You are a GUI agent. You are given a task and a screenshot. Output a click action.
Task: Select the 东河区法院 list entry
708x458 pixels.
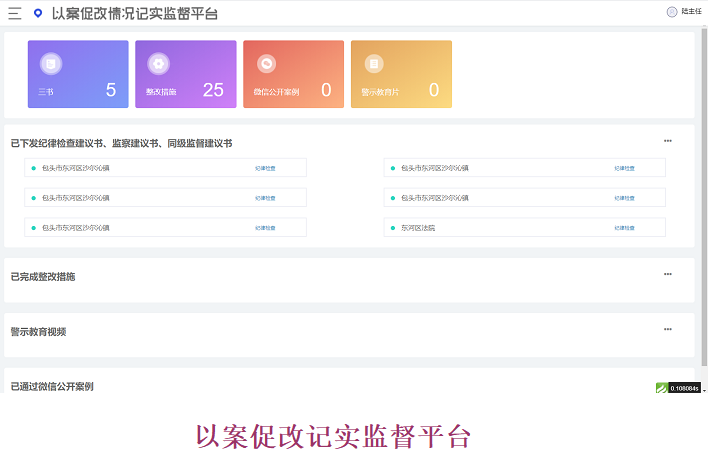tap(418, 228)
